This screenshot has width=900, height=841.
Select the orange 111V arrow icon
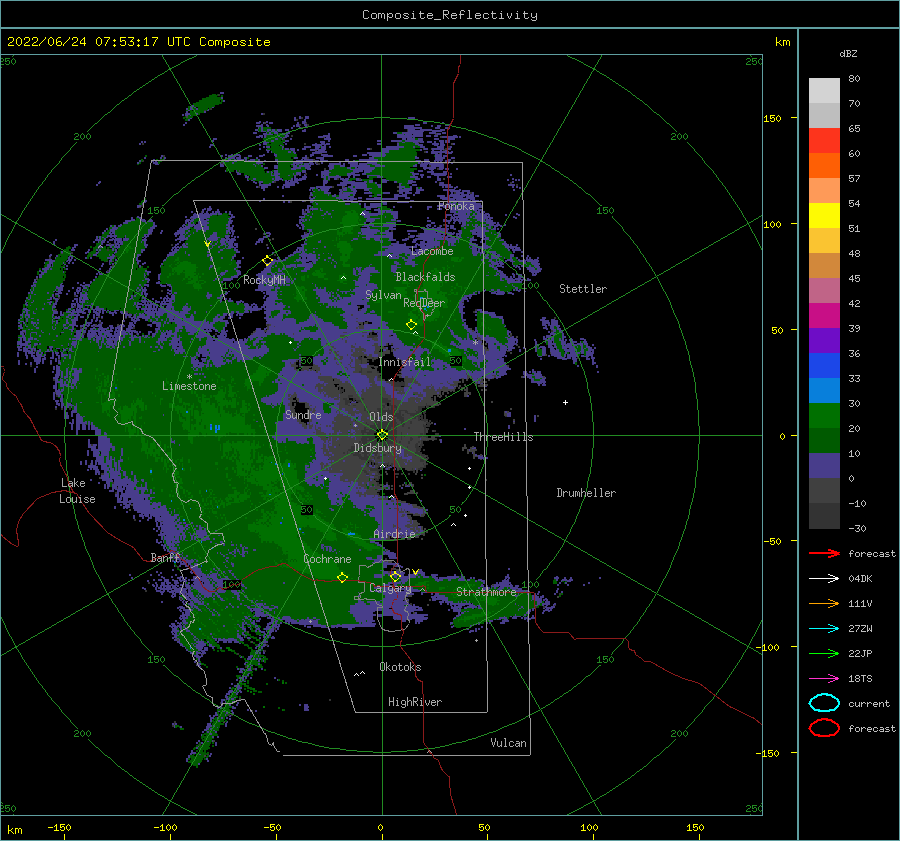point(824,603)
